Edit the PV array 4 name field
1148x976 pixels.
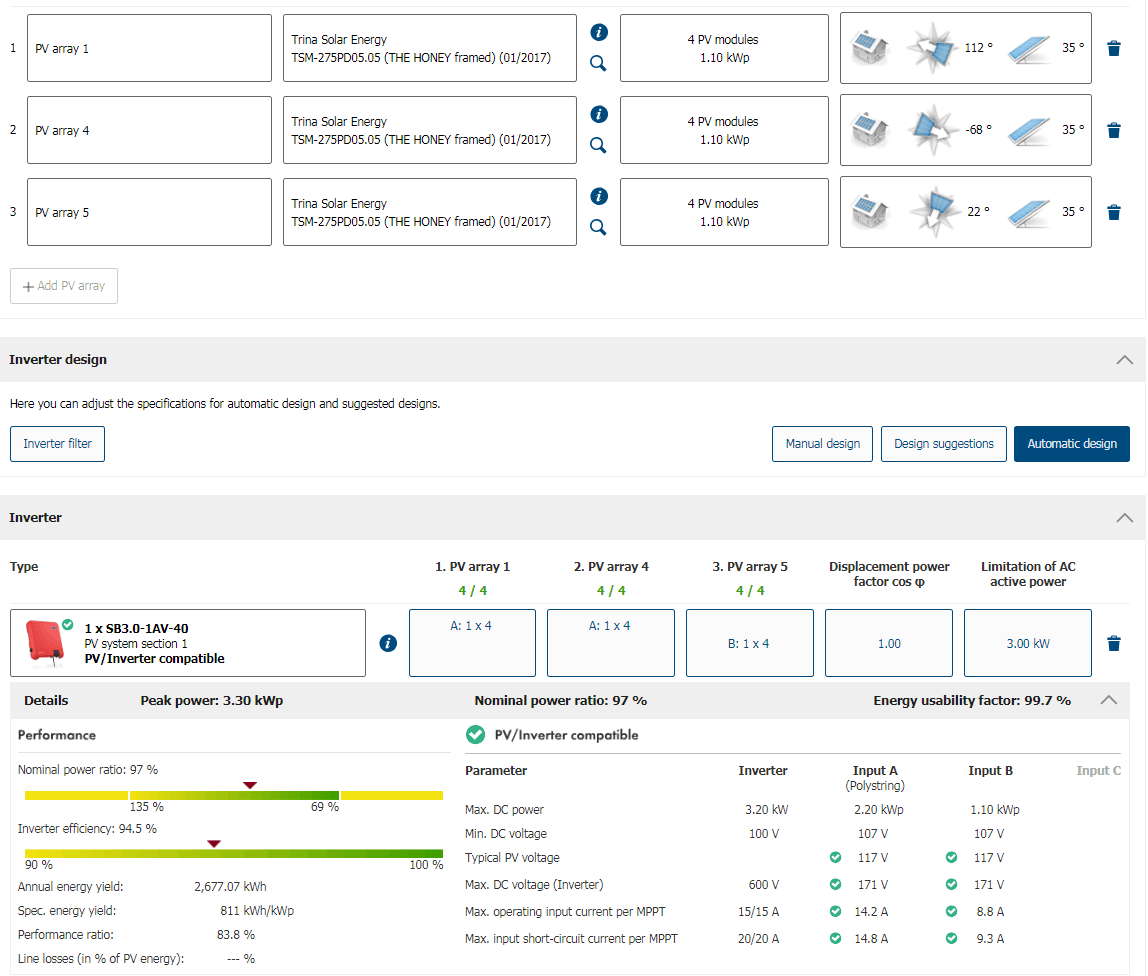click(x=149, y=130)
